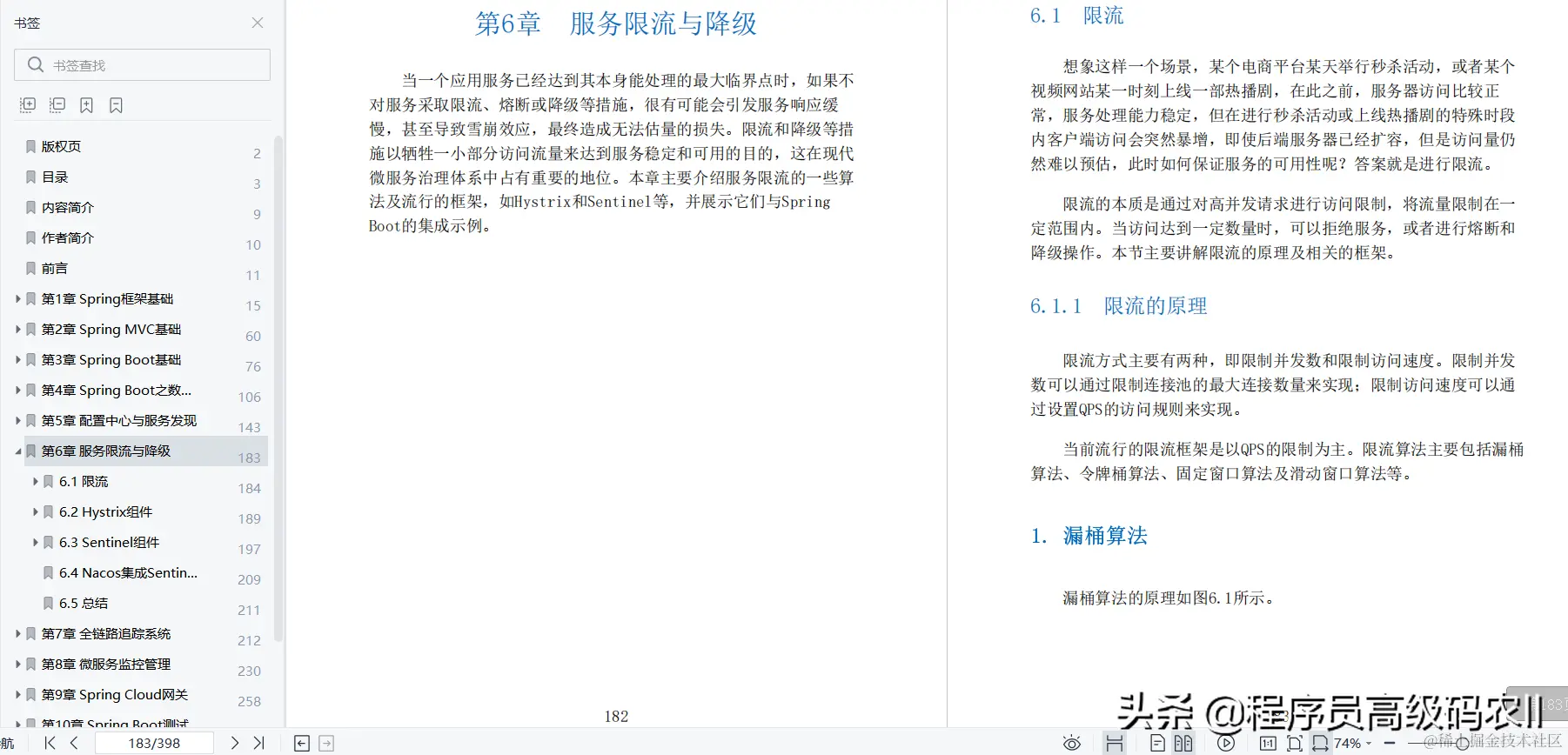The width and height of the screenshot is (1568, 755).
Task: Fit page width icon
Action: coord(1320,743)
